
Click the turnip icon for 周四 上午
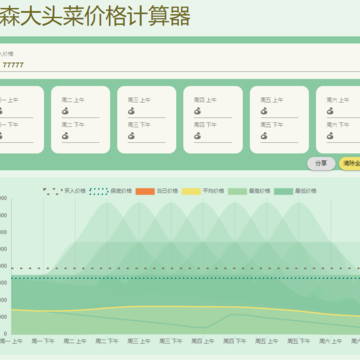[198, 111]
